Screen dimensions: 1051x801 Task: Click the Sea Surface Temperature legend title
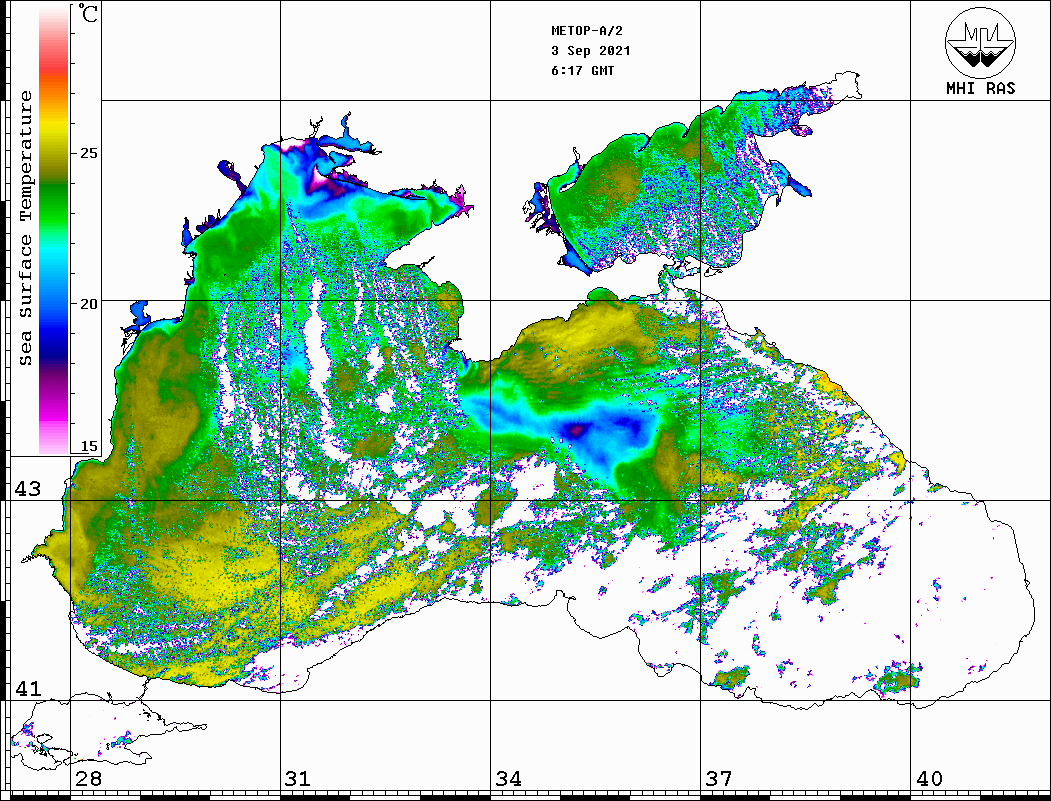click(x=25, y=228)
